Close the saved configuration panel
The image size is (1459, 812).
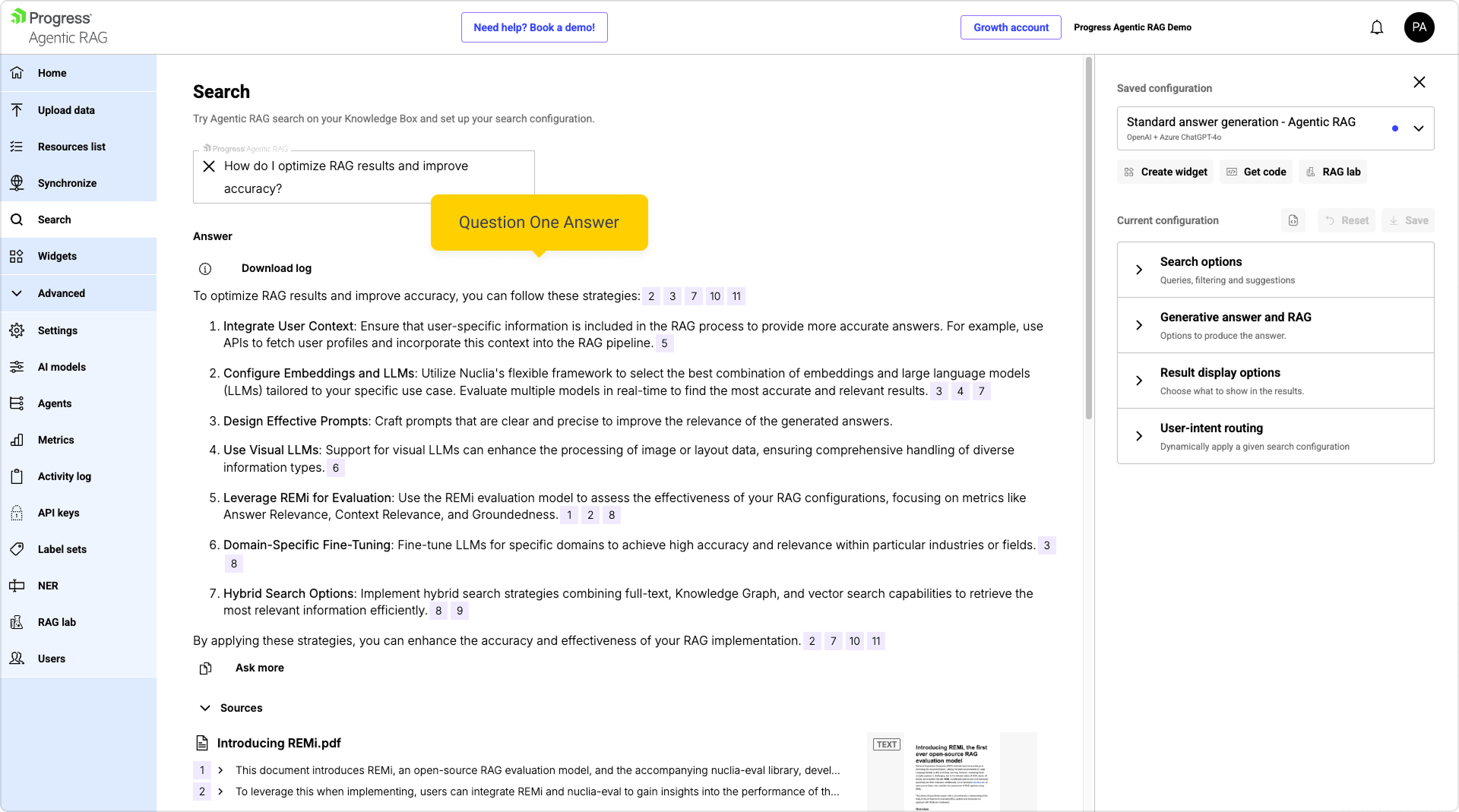point(1419,82)
